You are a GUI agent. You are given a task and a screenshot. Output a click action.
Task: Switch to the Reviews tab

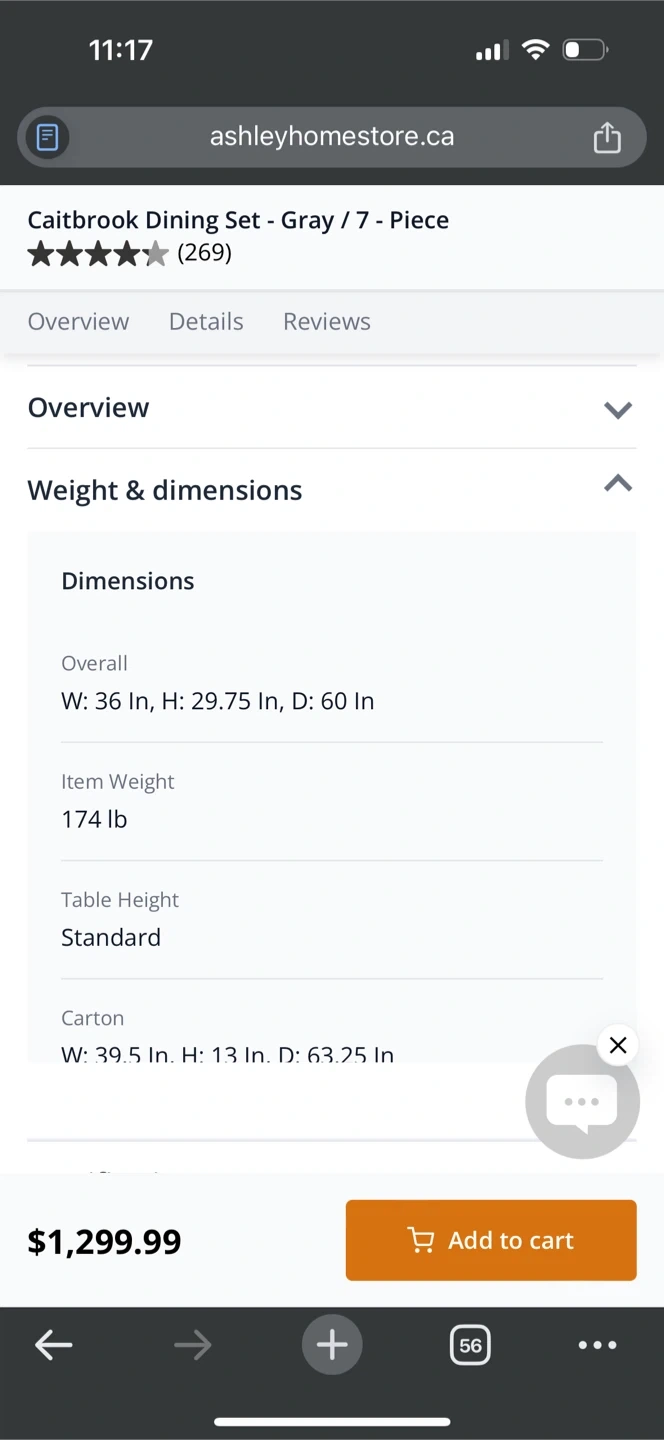click(327, 321)
